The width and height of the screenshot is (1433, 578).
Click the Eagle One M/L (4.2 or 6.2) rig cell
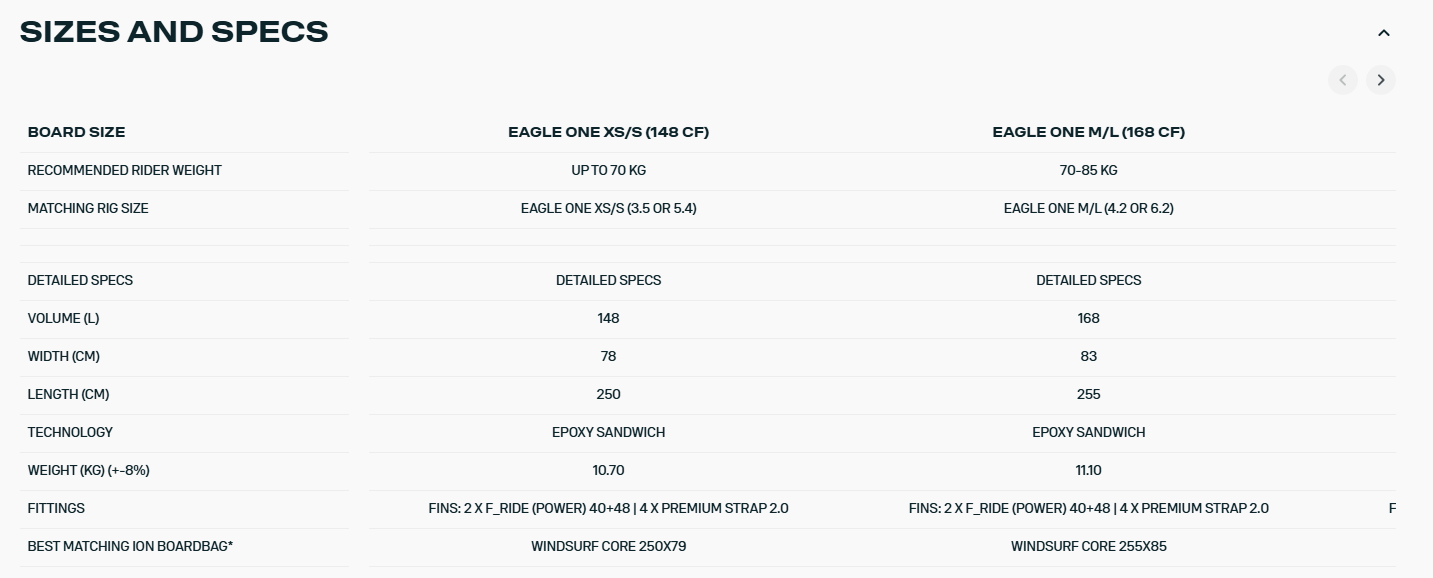click(x=1088, y=208)
